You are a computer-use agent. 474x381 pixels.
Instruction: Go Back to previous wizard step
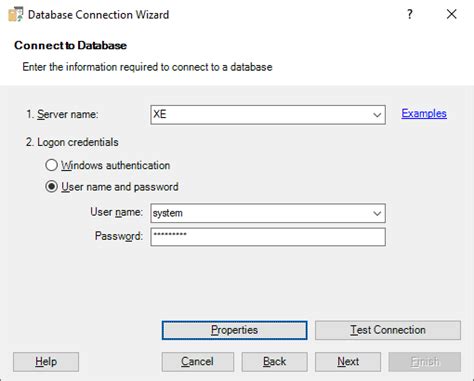coord(274,362)
